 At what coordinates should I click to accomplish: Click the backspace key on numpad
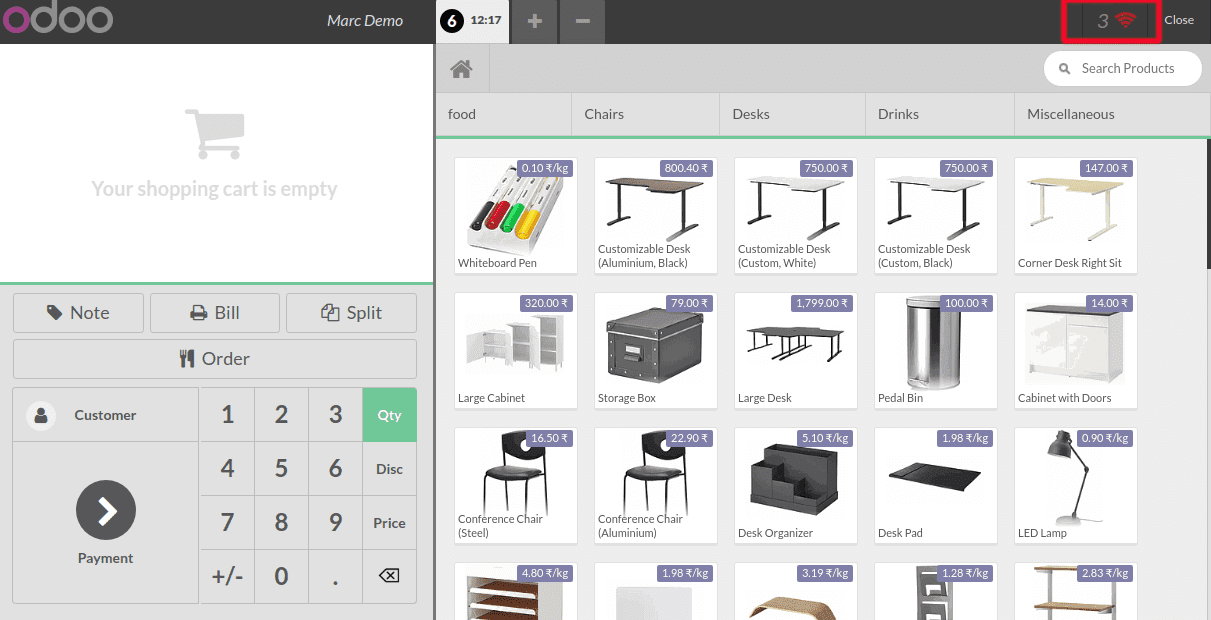[389, 576]
